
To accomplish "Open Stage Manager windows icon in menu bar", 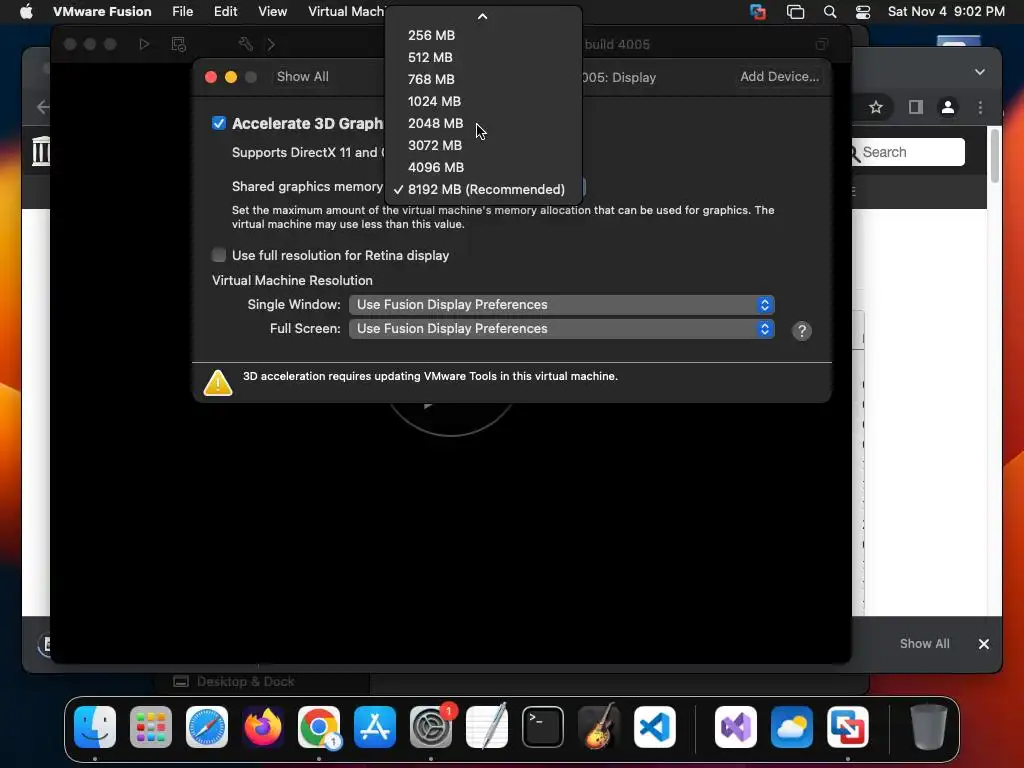I will 795,12.
